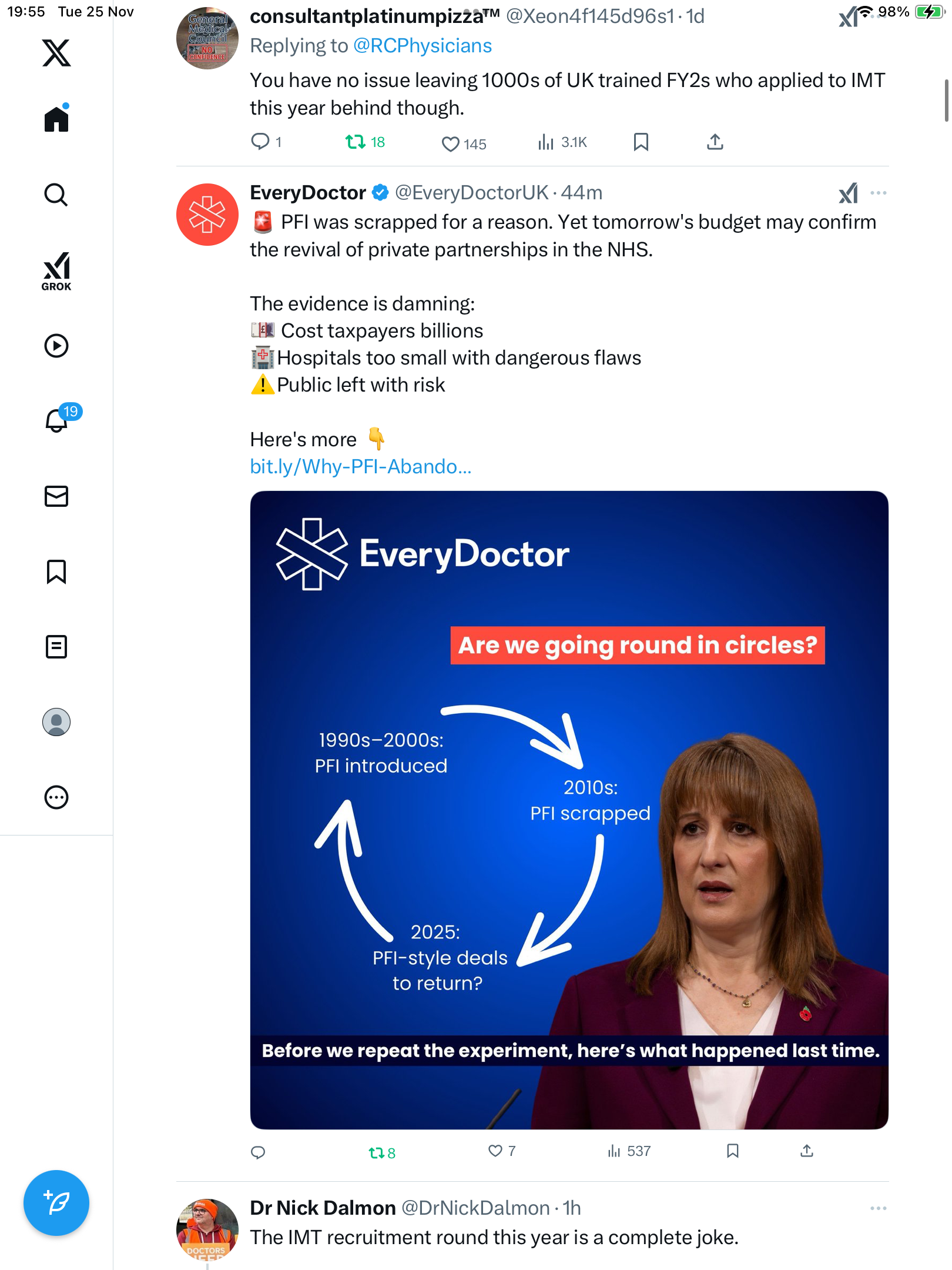Viewport: 952px width, 1270px height.
Task: Open the Video play icon in sidebar
Action: [56, 346]
